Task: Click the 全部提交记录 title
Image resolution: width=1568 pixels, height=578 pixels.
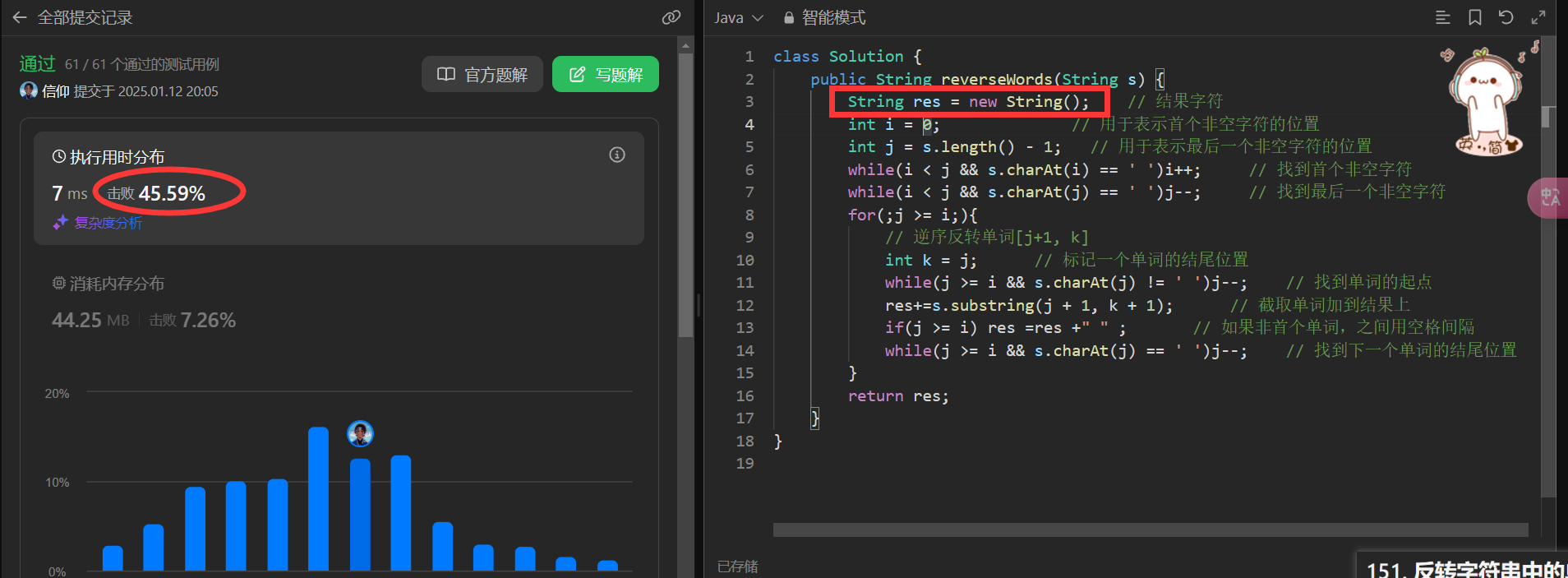Action: pos(85,17)
